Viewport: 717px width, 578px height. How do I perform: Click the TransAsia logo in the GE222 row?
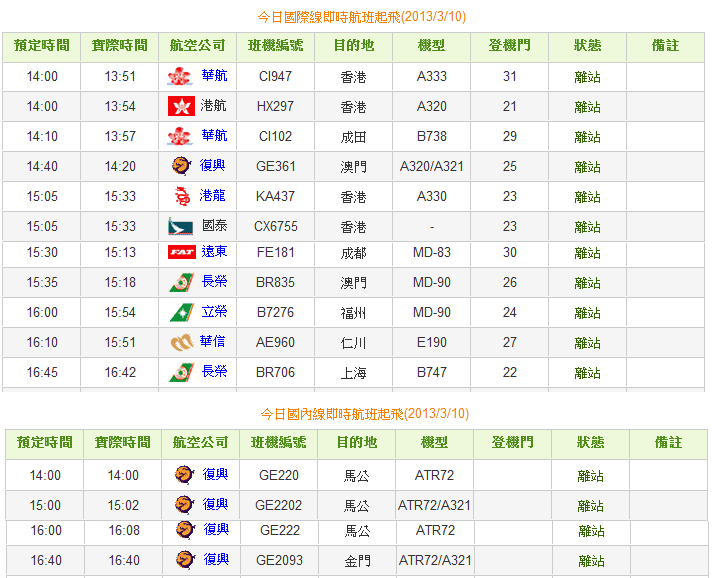[x=186, y=530]
